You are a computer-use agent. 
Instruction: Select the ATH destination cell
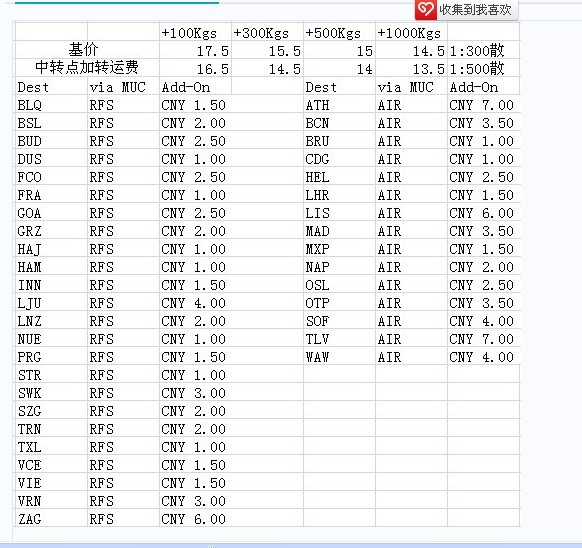coord(339,105)
